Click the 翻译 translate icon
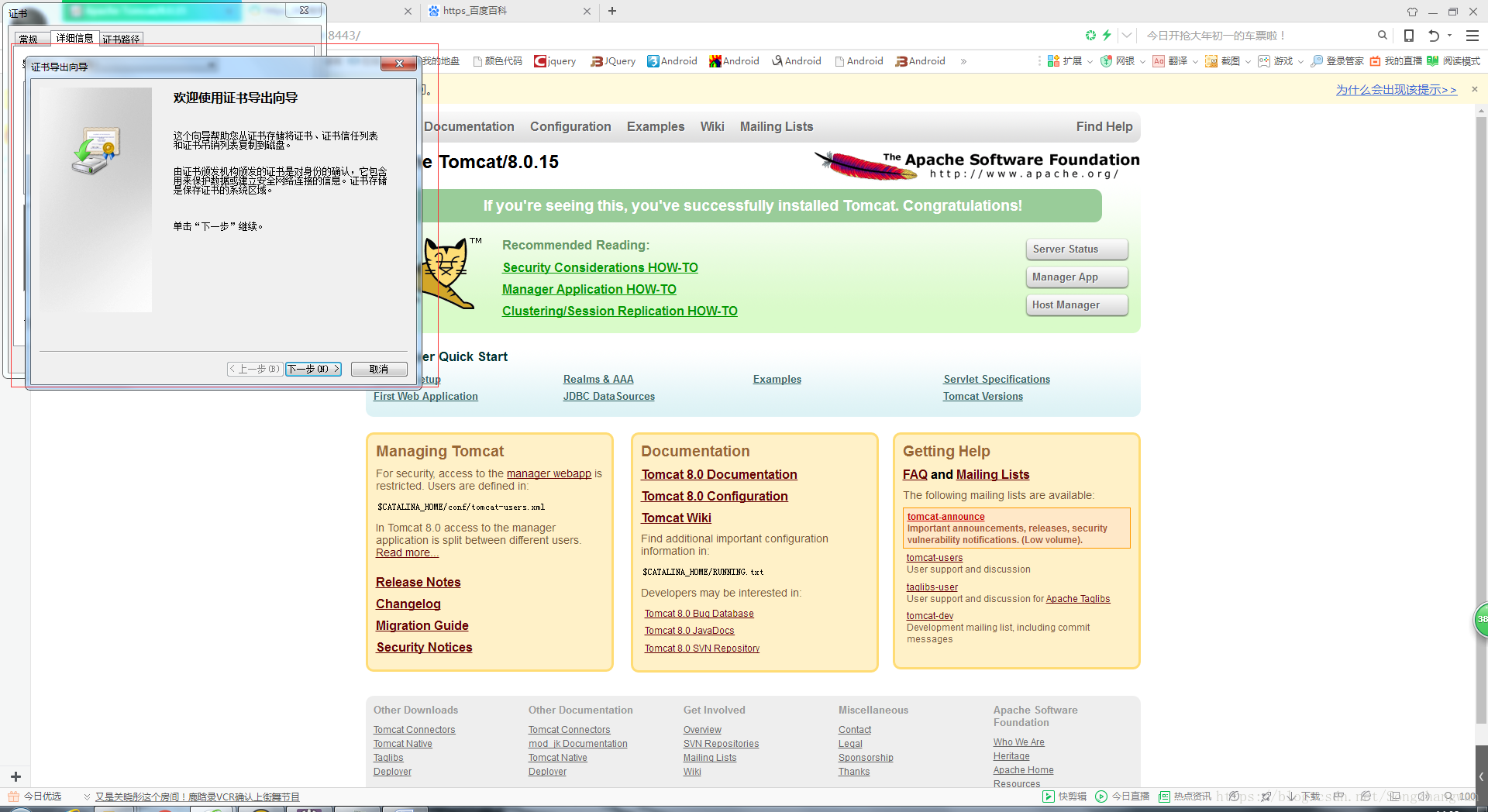 (1159, 61)
